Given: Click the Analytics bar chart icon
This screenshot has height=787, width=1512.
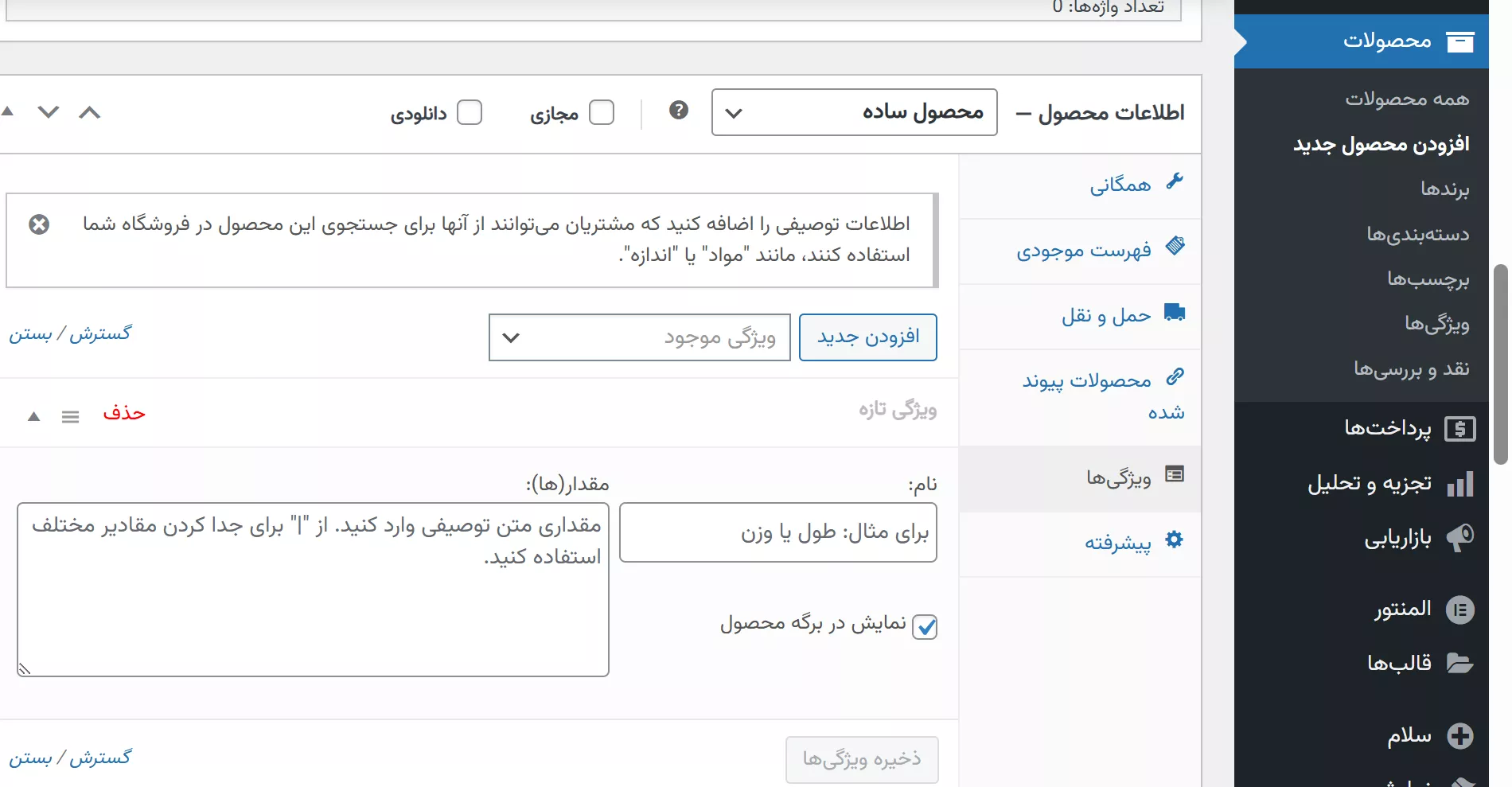Looking at the screenshot, I should (1459, 484).
